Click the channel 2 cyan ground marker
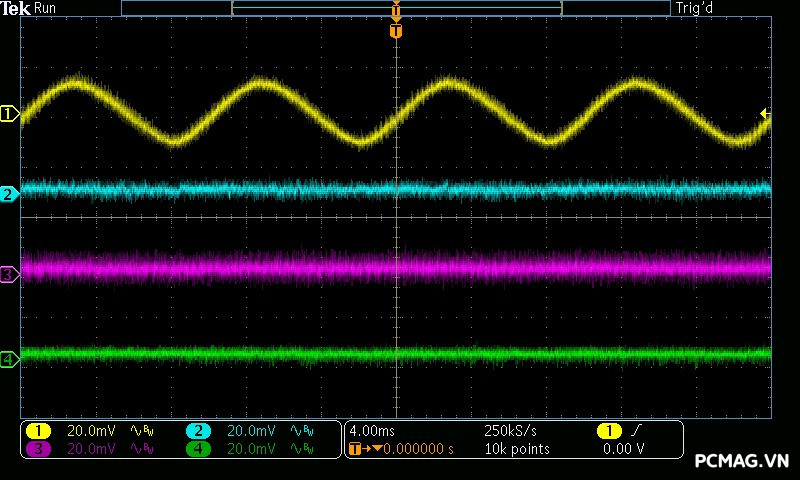Viewport: 800px width, 480px height. [x=10, y=194]
